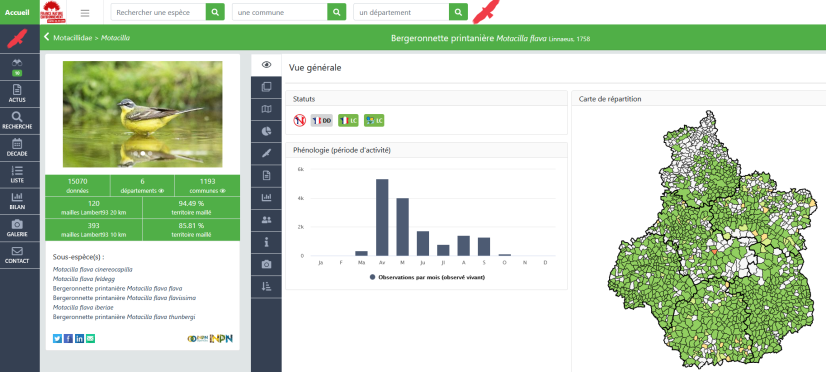Viewport: 826px width, 372px height.
Task: Open the Accueil home button
Action: tap(19, 12)
